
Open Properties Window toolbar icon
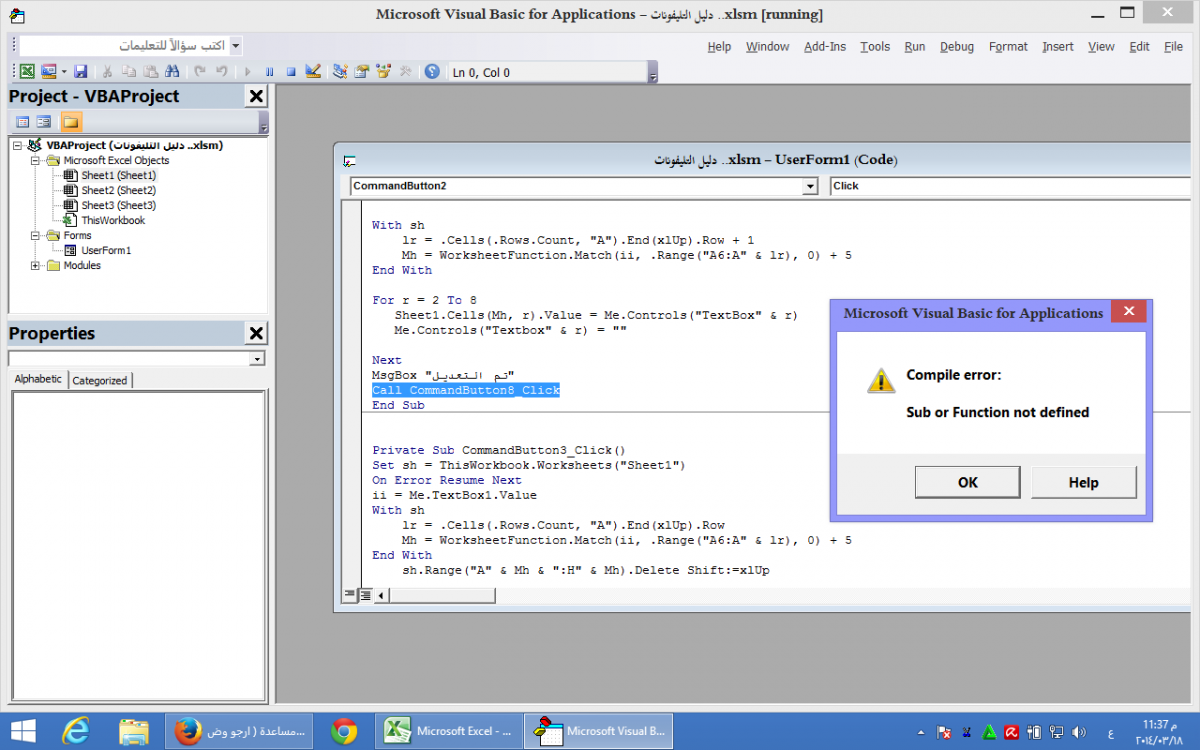[x=361, y=72]
